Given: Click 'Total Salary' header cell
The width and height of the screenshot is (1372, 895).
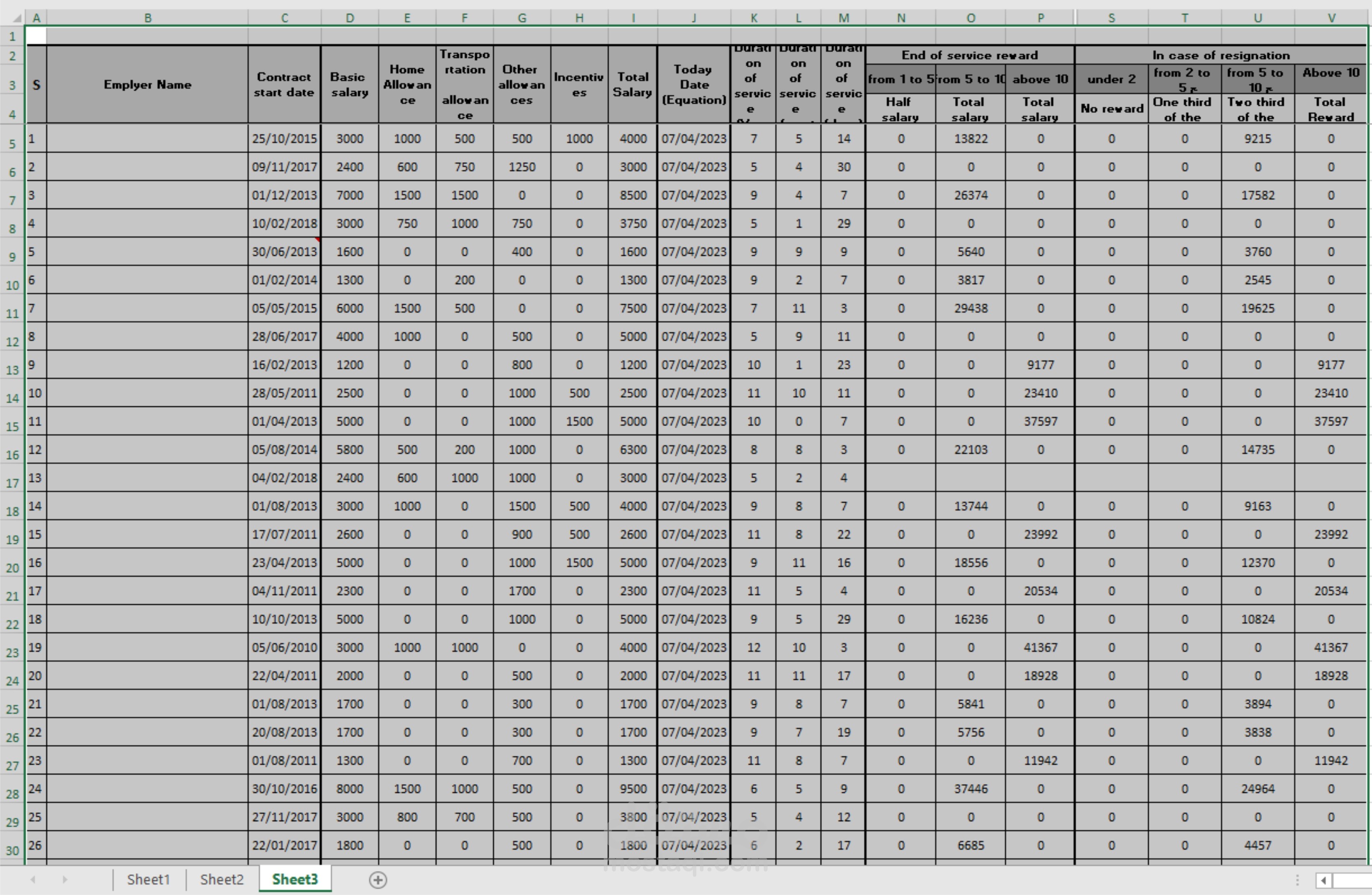Looking at the screenshot, I should (x=632, y=84).
